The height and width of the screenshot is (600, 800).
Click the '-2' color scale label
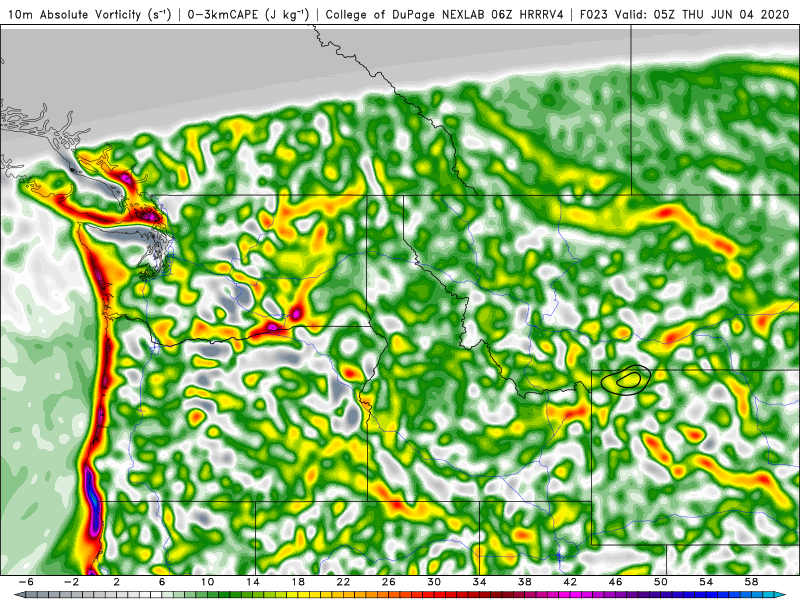[71, 582]
